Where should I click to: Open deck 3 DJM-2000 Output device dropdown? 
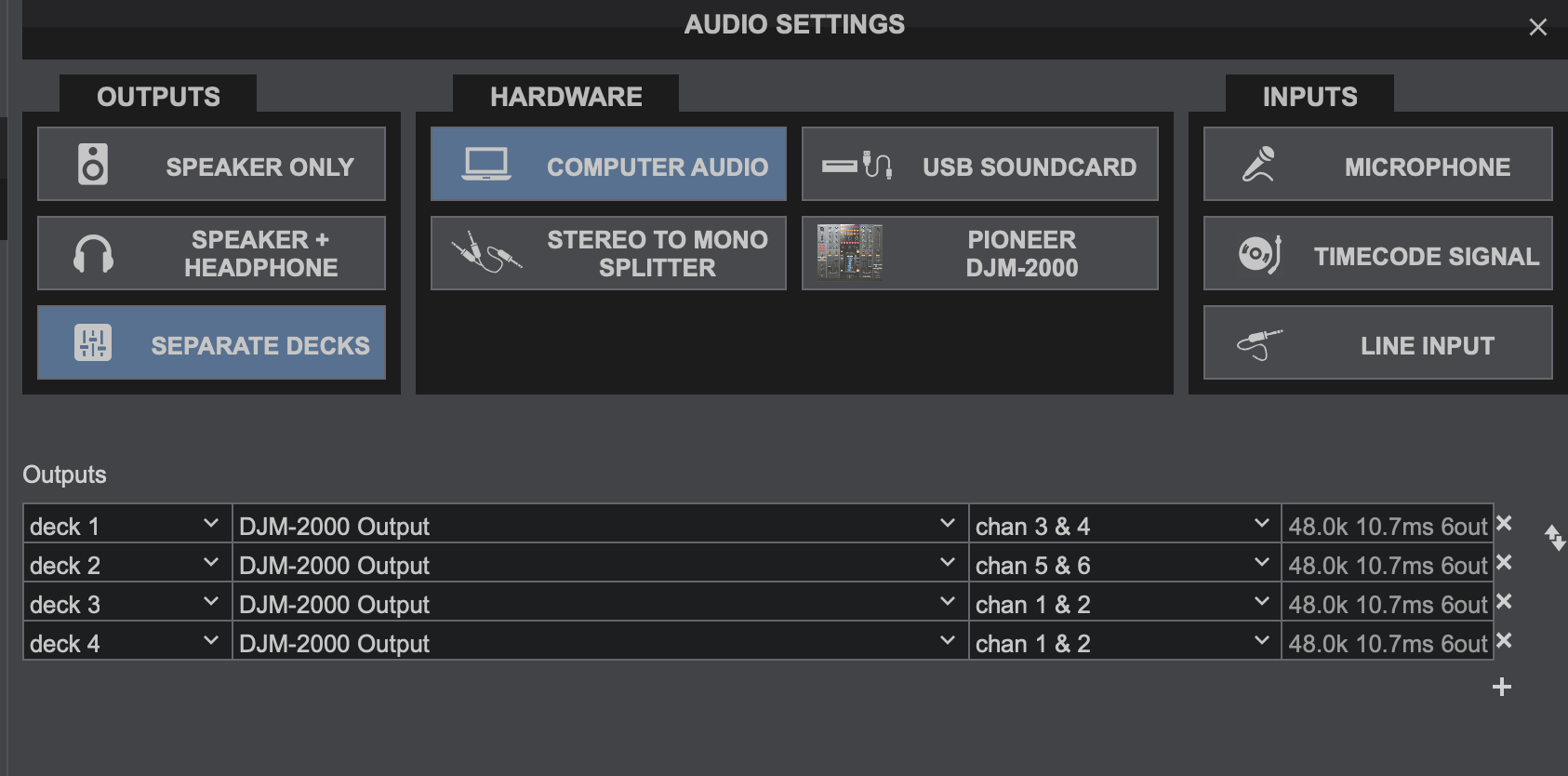tap(600, 602)
